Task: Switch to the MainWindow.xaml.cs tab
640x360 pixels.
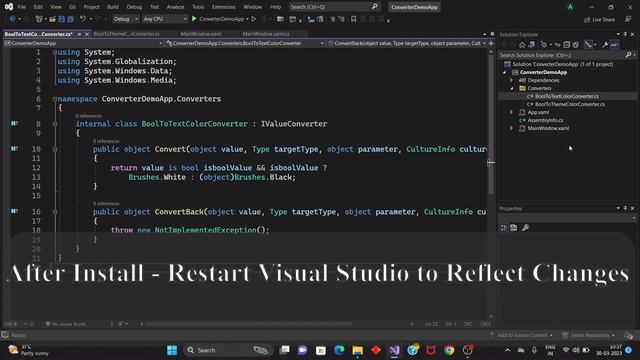Action: pos(266,34)
